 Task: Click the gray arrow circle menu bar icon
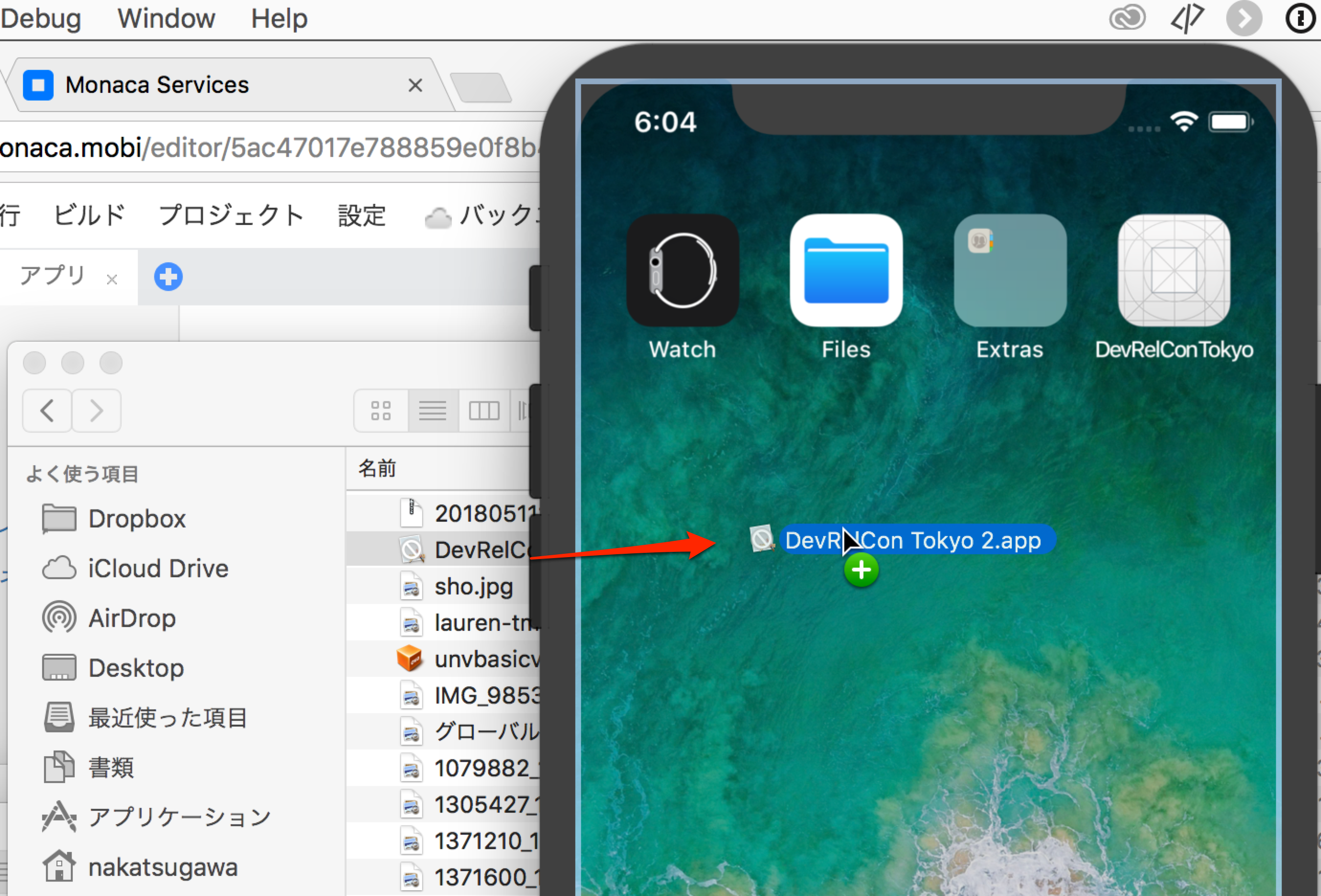click(1243, 18)
